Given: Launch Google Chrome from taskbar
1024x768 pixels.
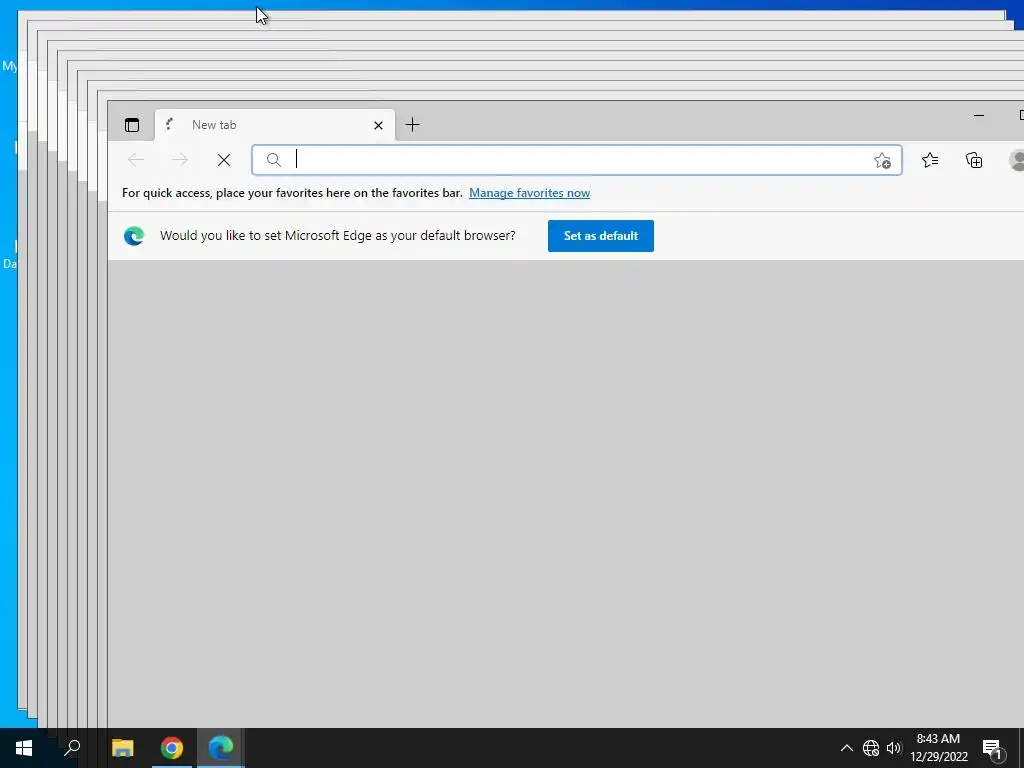Looking at the screenshot, I should coord(172,748).
